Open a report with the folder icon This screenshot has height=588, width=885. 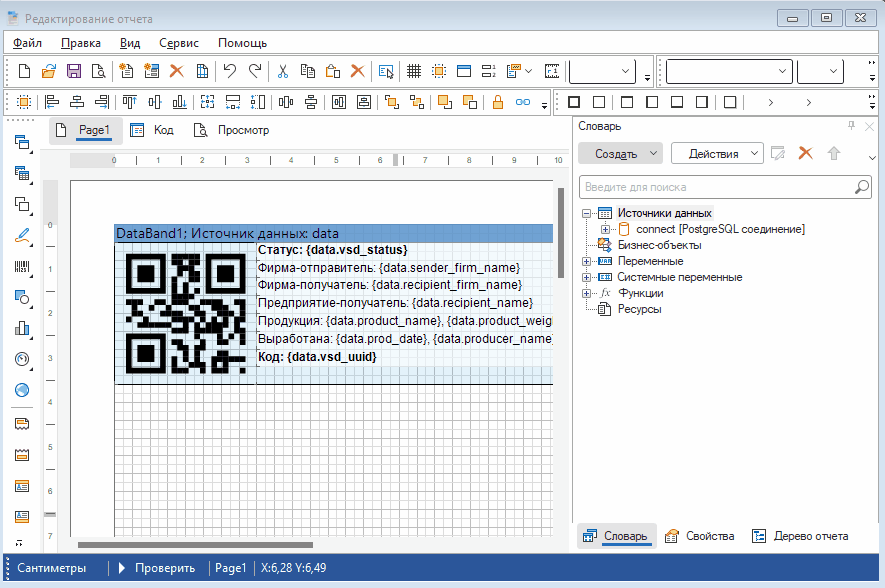tap(49, 71)
